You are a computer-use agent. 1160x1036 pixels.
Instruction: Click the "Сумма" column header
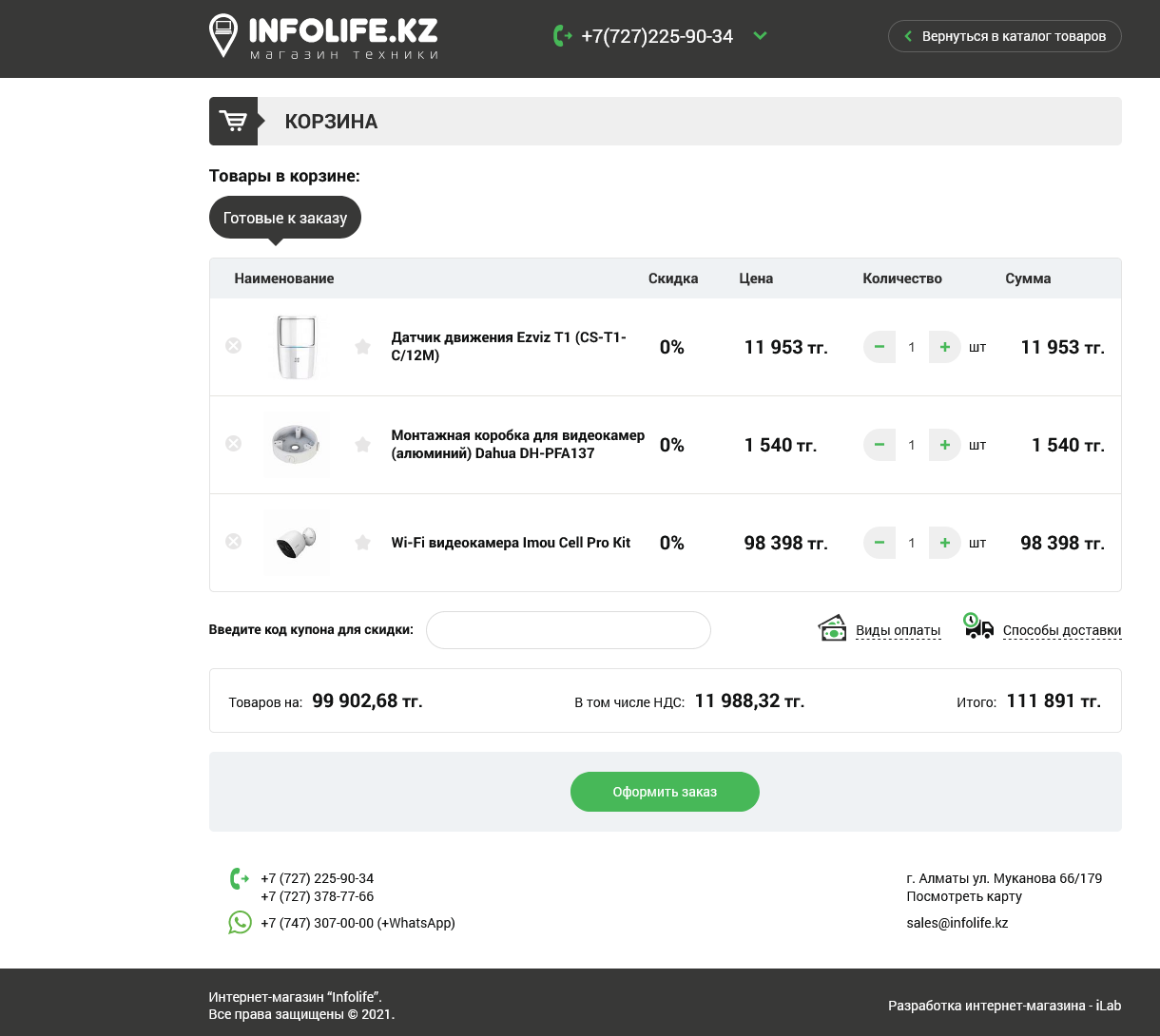click(x=1028, y=278)
